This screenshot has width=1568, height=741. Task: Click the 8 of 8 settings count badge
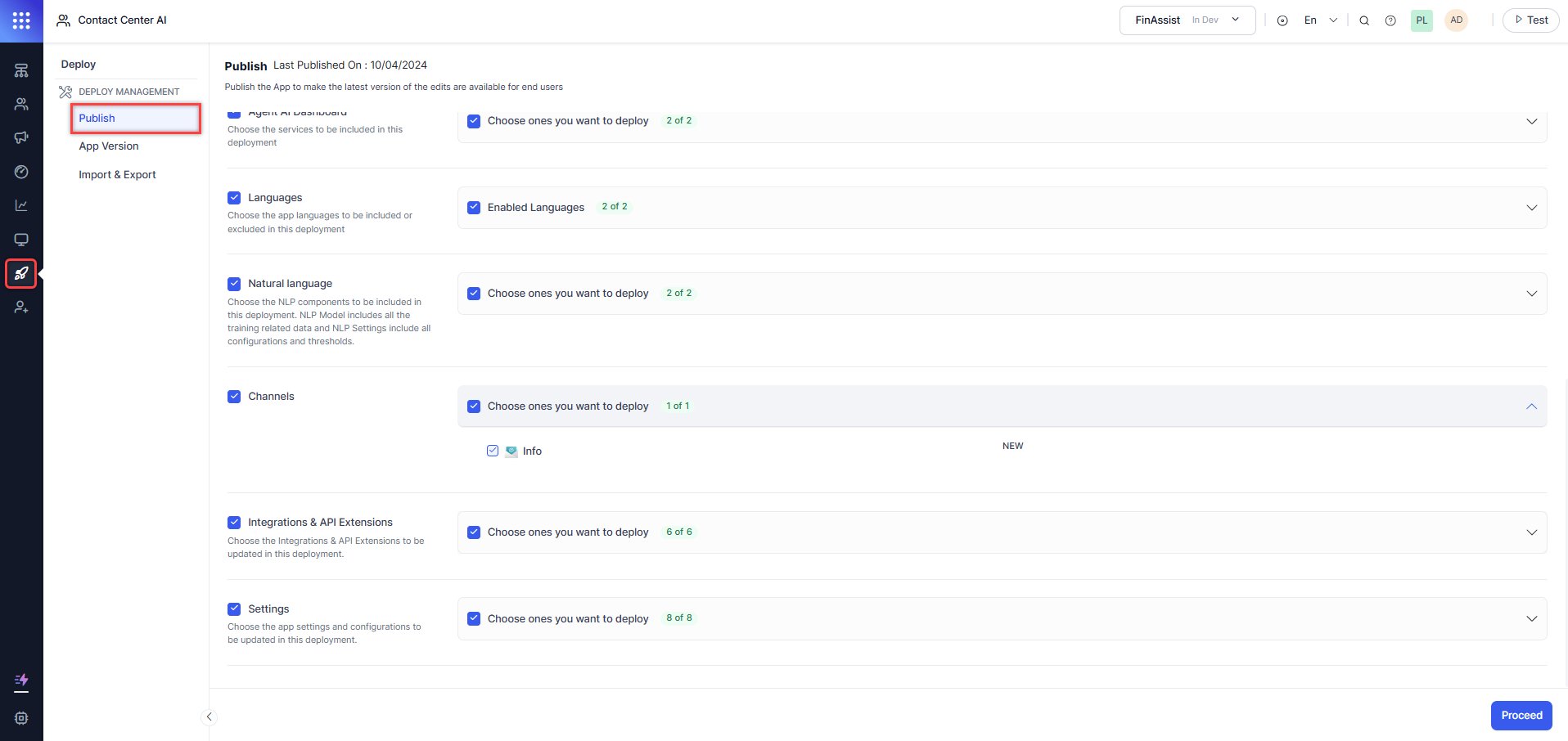click(679, 617)
